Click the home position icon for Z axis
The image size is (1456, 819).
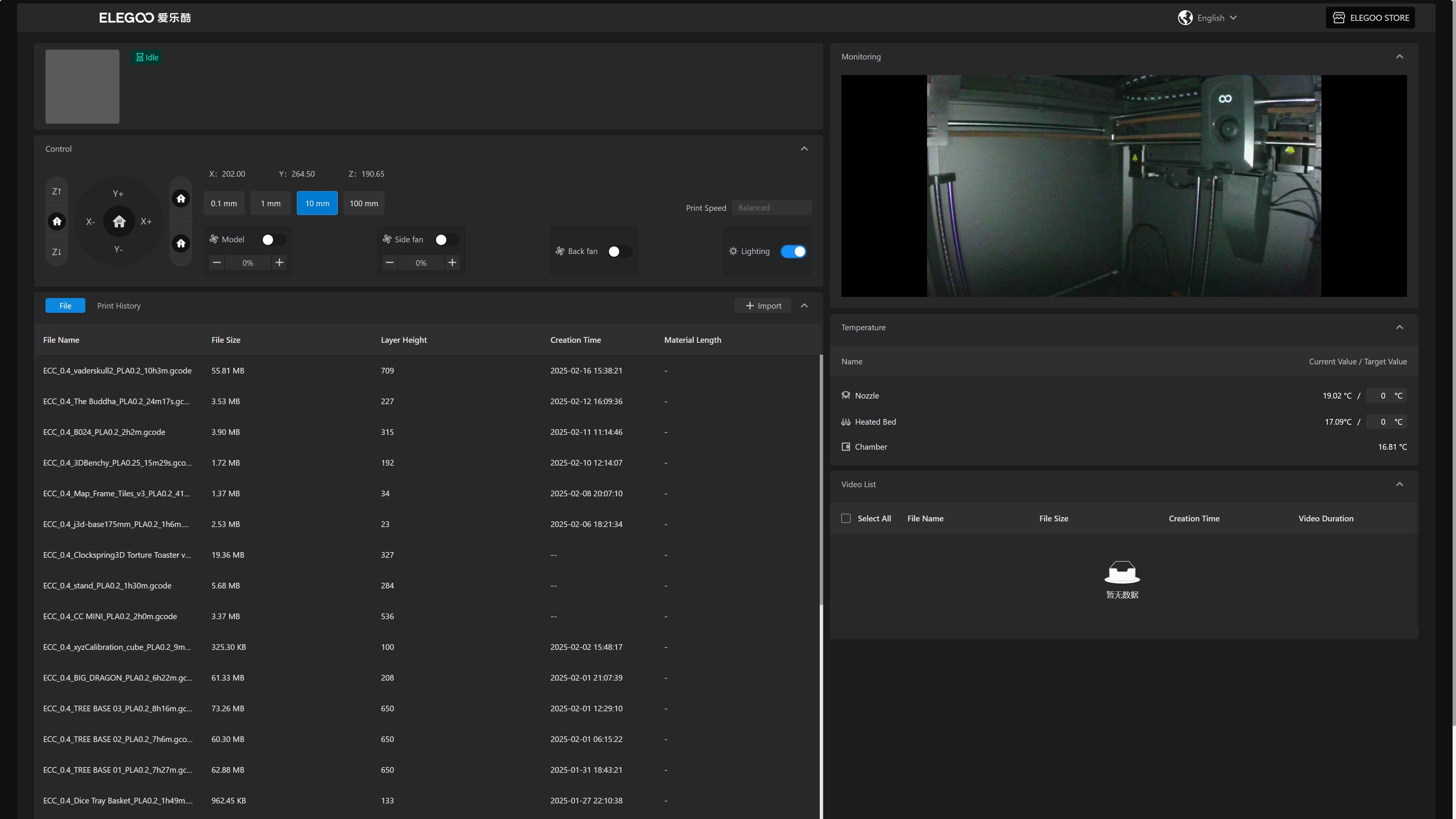click(x=57, y=221)
